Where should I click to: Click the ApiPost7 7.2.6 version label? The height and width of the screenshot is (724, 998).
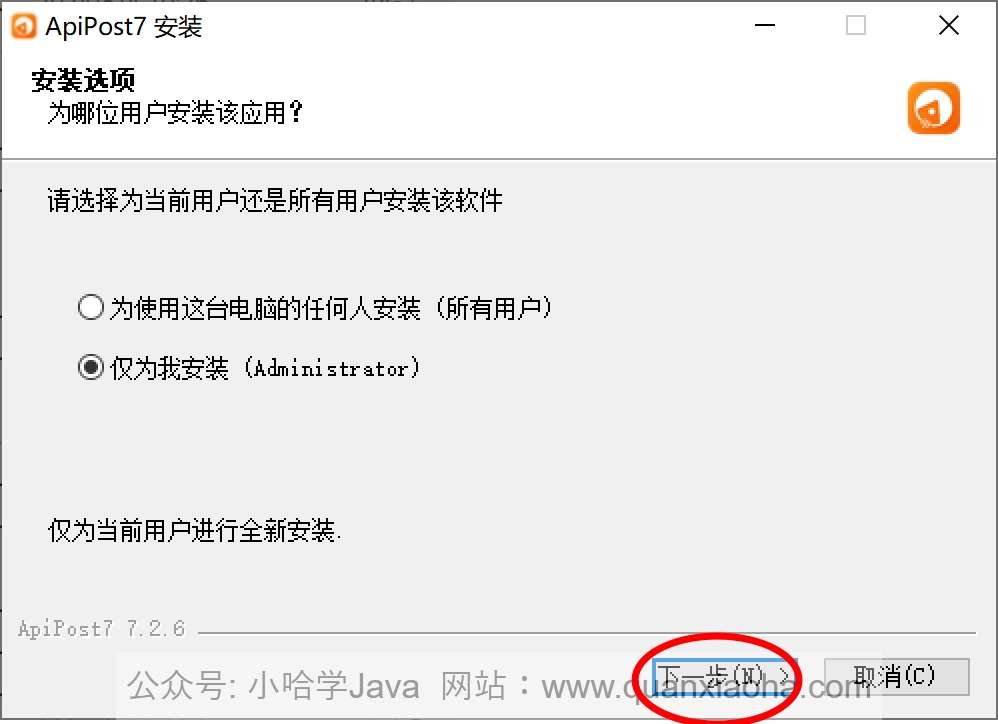coord(102,629)
